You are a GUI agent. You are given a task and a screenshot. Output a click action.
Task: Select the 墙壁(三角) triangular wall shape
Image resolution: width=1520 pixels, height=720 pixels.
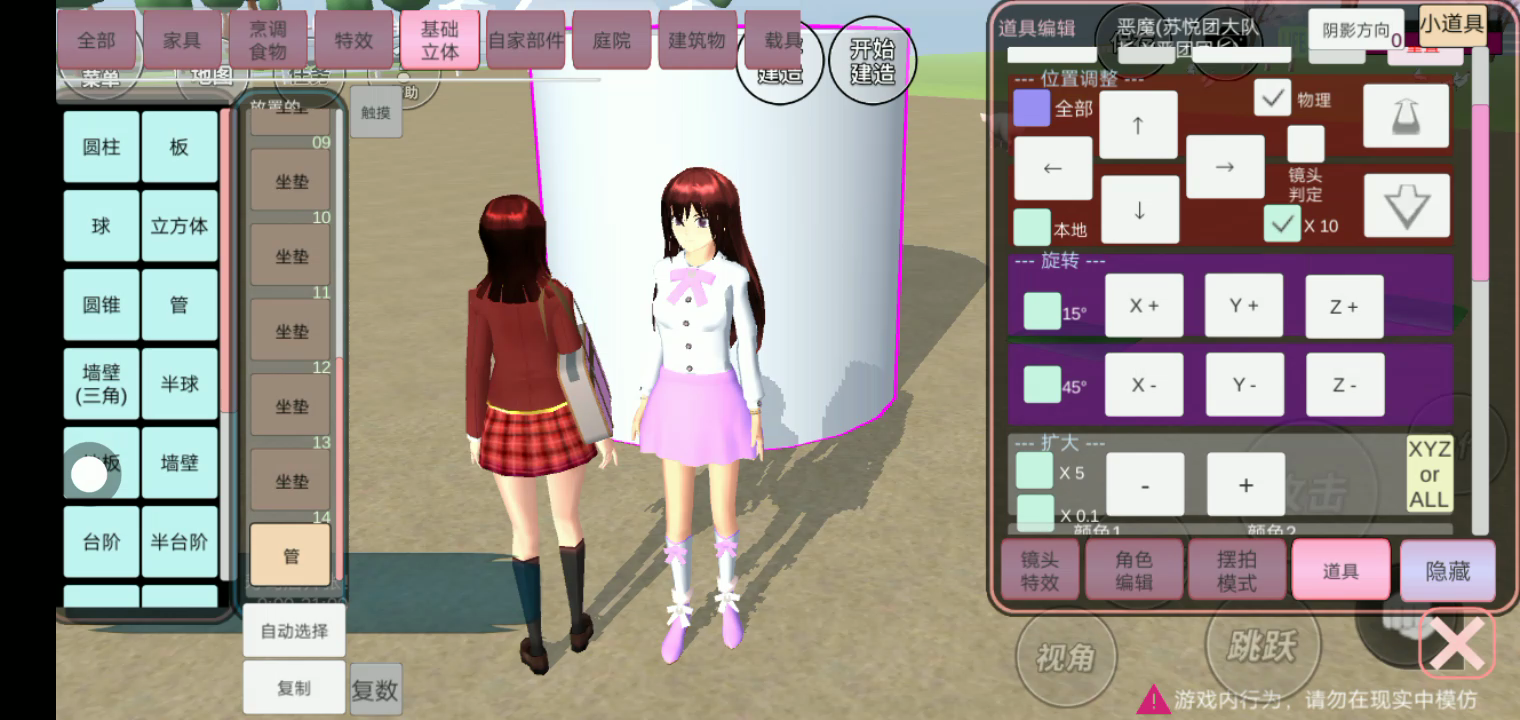click(101, 384)
